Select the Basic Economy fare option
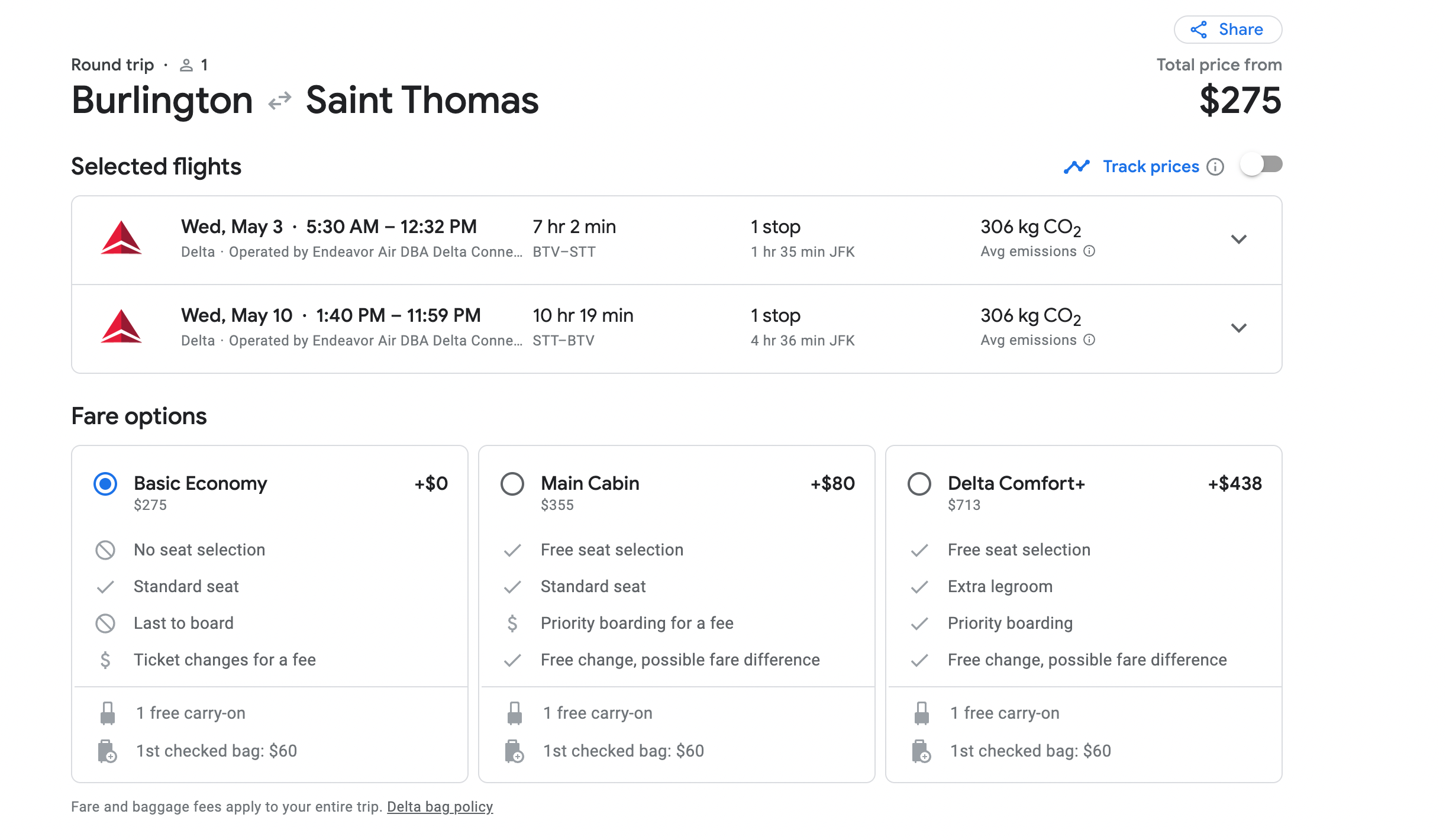This screenshot has width=1446, height=840. click(x=105, y=484)
